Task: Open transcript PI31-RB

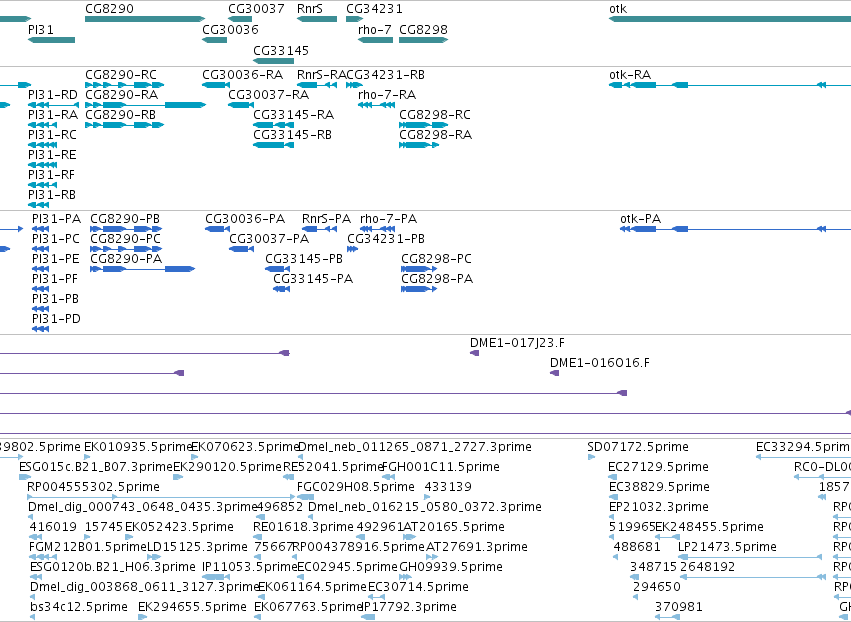Action: [x=39, y=205]
